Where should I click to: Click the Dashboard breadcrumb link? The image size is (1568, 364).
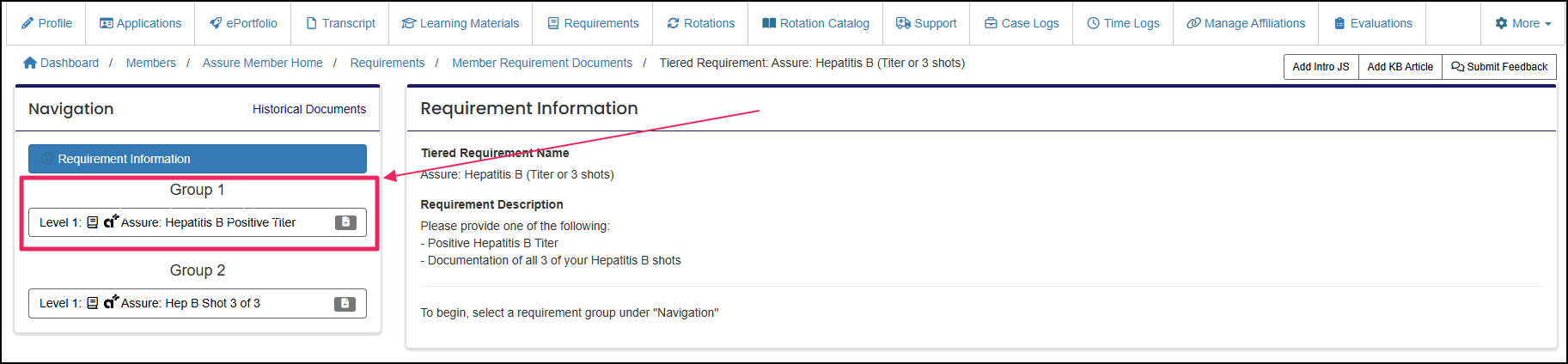point(61,63)
